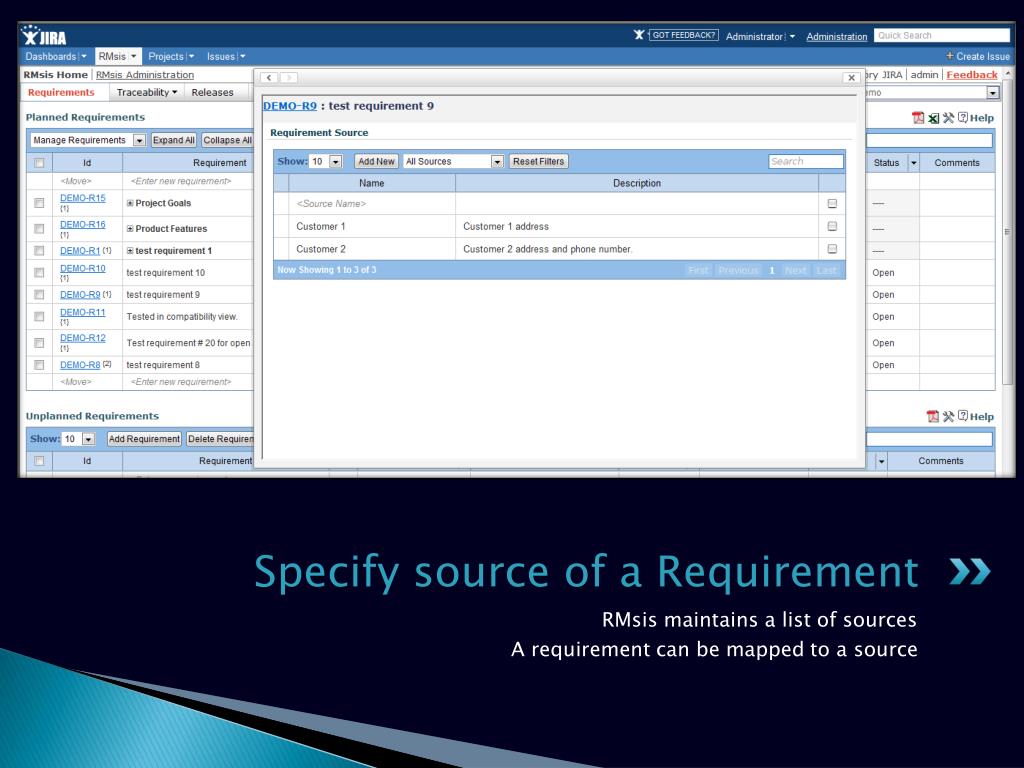Click the Previous pagination button
The height and width of the screenshot is (768, 1024).
pyautogui.click(x=738, y=270)
